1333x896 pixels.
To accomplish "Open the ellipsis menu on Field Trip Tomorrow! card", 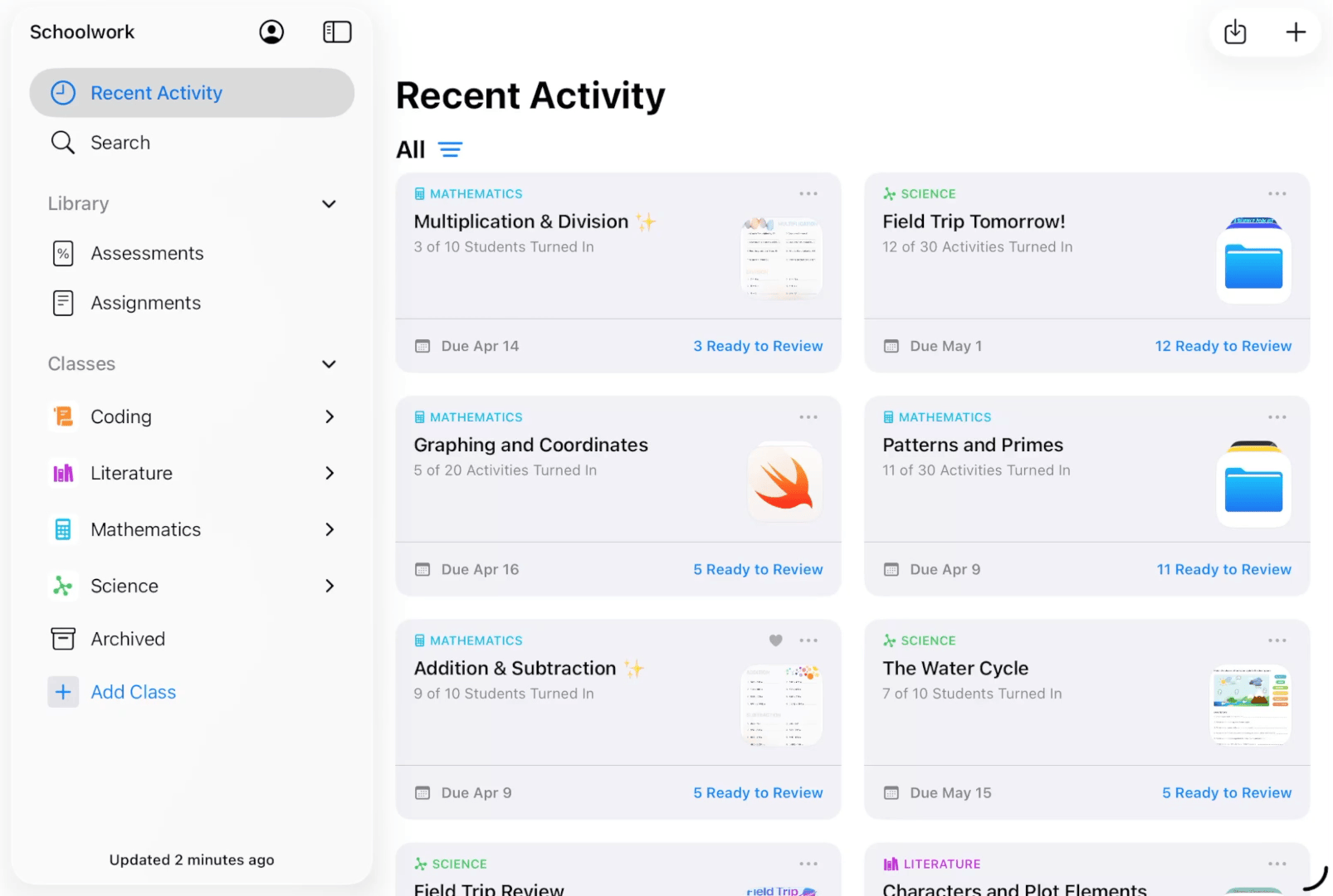I will click(1277, 192).
